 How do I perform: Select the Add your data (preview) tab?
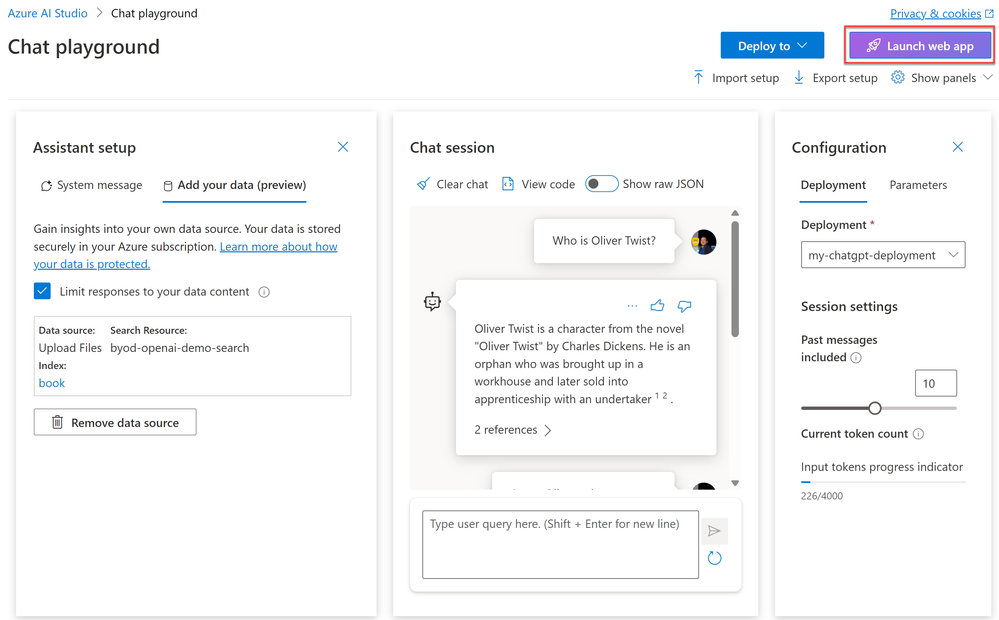tap(234, 185)
